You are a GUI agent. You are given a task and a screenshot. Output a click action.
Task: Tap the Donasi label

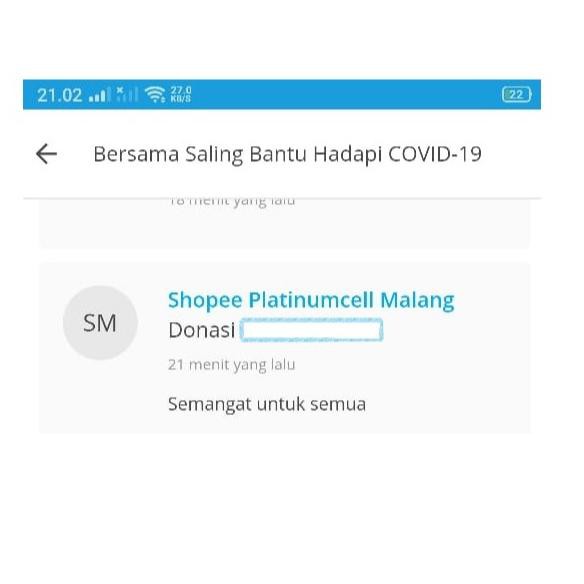pos(201,330)
